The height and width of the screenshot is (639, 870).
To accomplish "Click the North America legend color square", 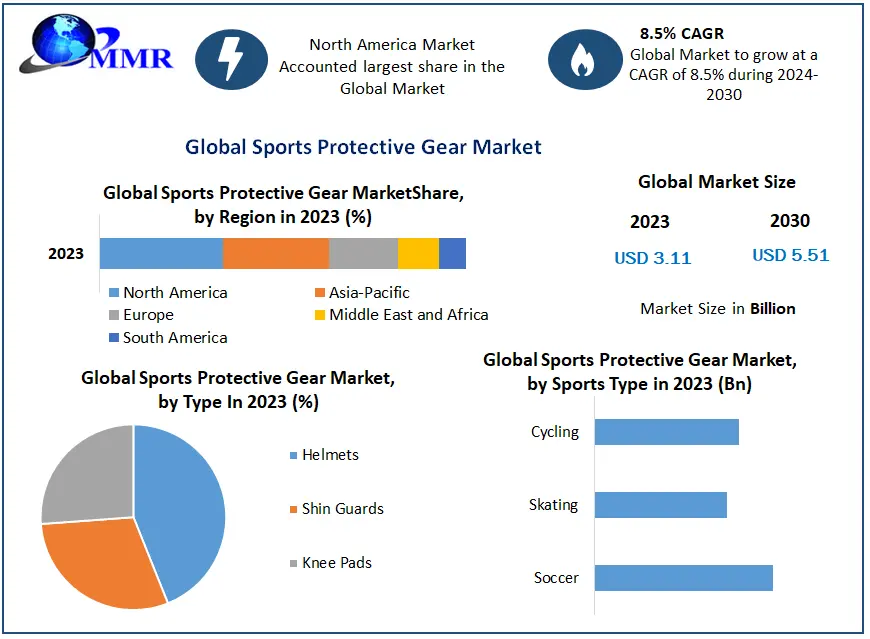I will pos(113,293).
